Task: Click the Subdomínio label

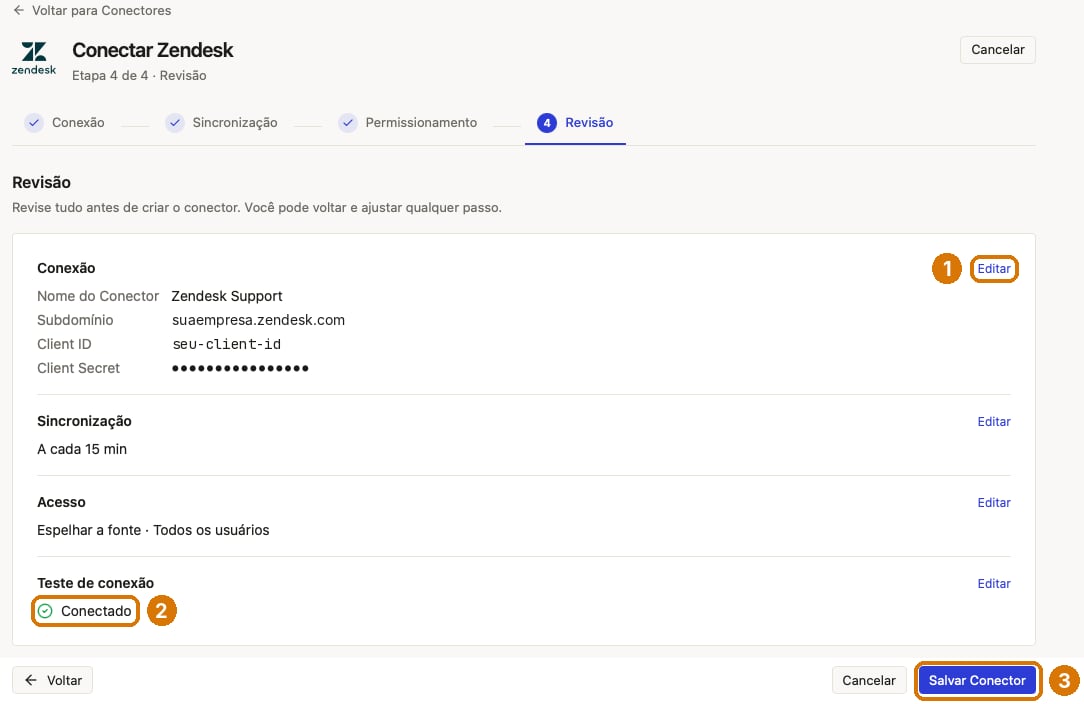Action: [x=75, y=320]
